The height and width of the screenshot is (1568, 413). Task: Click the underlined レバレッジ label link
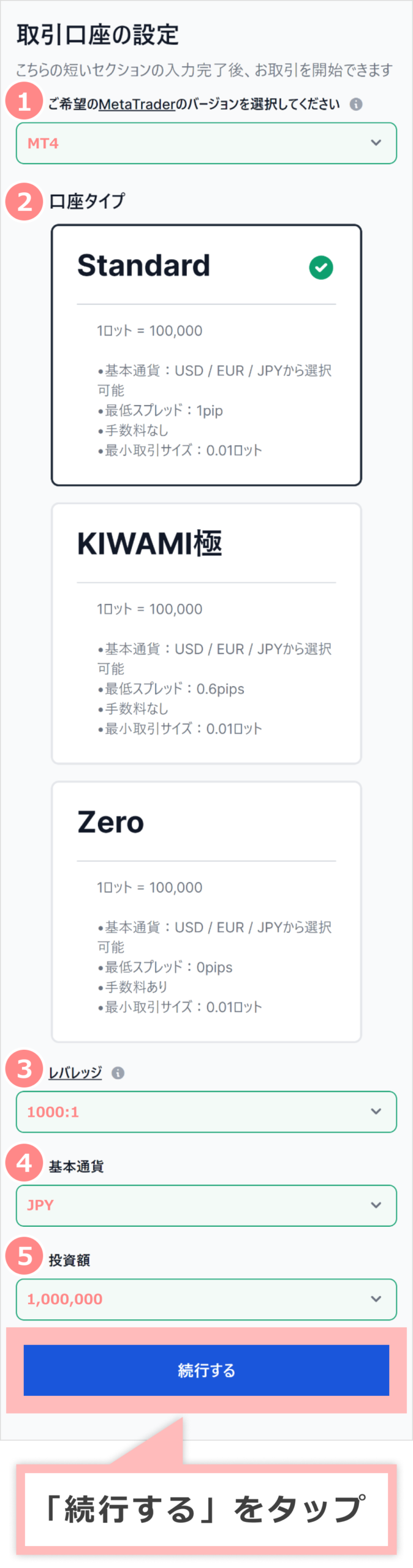pos(75,1072)
